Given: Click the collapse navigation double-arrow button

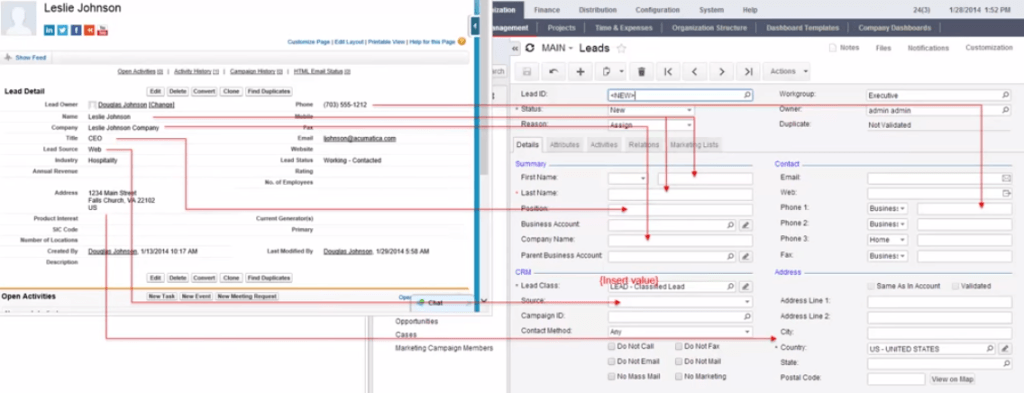Looking at the screenshot, I should (x=515, y=48).
